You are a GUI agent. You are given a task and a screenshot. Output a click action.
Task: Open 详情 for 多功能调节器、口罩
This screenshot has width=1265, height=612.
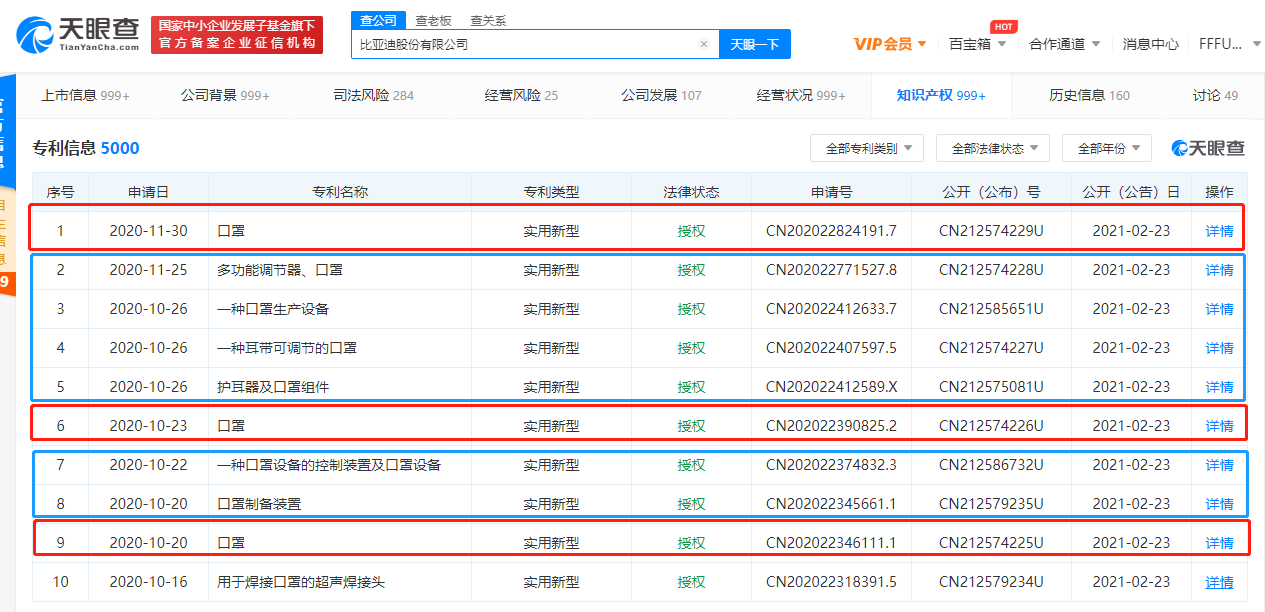[1219, 270]
